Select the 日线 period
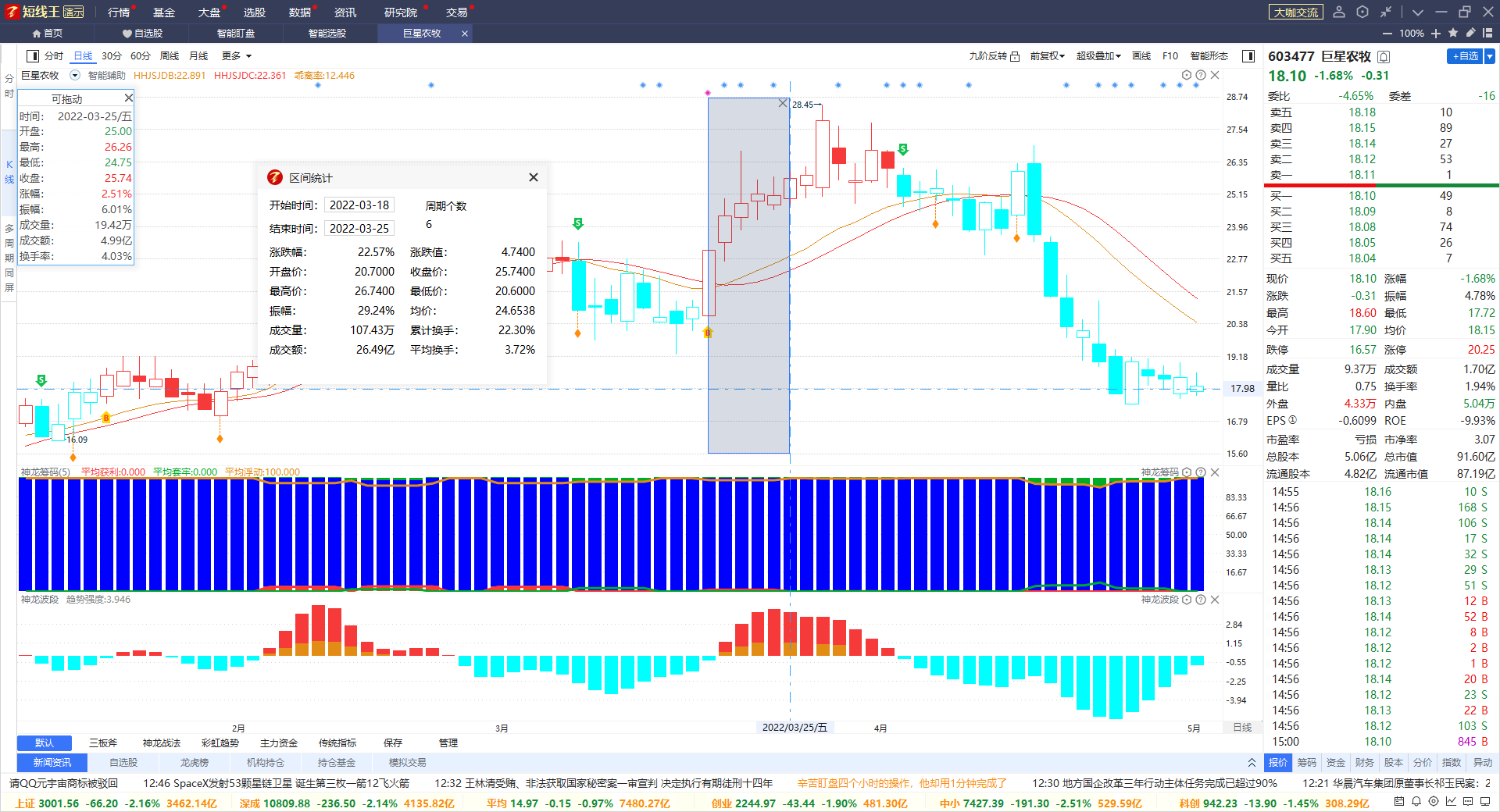The height and width of the screenshot is (812, 1500). 83,56
